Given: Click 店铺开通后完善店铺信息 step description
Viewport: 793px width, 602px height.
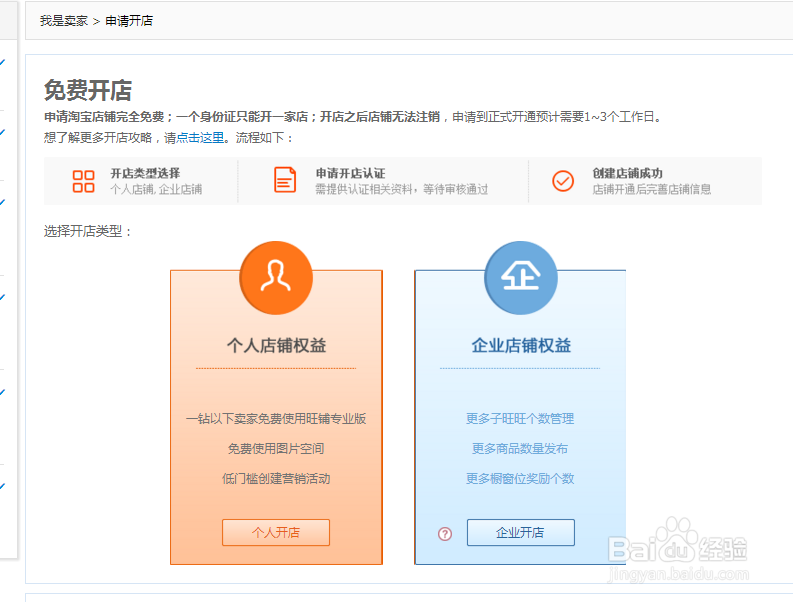Looking at the screenshot, I should tap(652, 189).
